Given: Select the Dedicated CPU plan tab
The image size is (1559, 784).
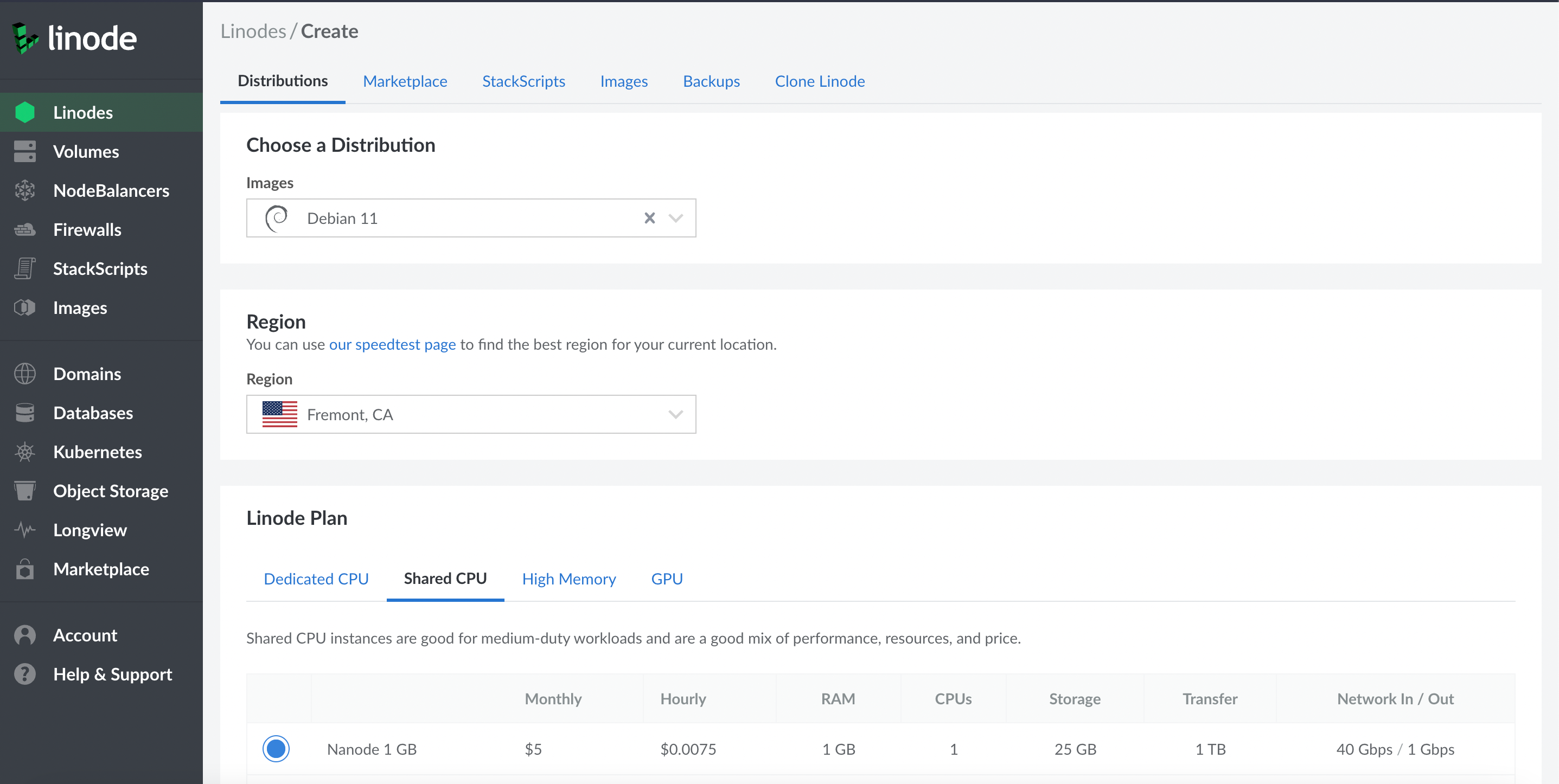Looking at the screenshot, I should tap(316, 579).
